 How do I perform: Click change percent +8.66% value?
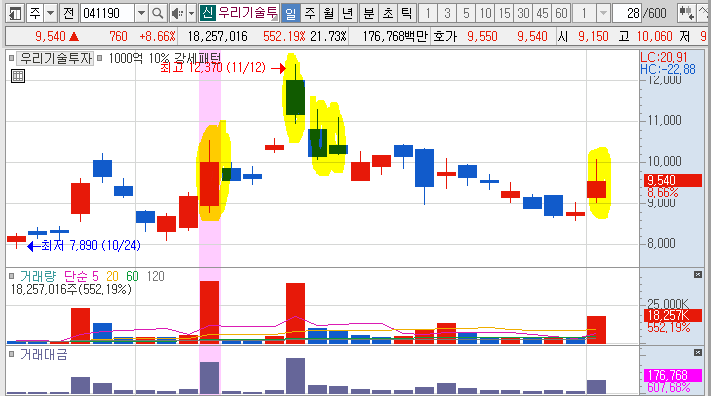157,36
